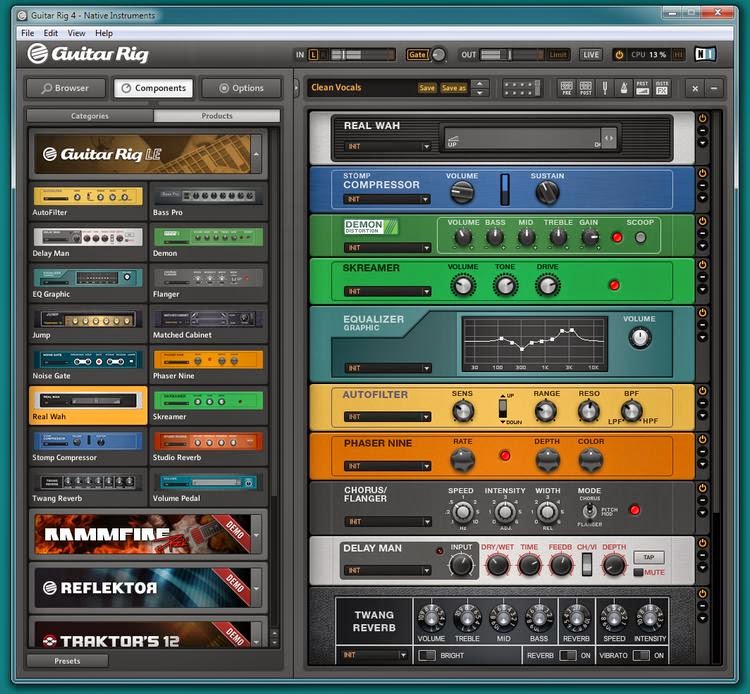Open the virtual rack grid view icon
The height and width of the screenshot is (694, 750).
click(x=522, y=88)
